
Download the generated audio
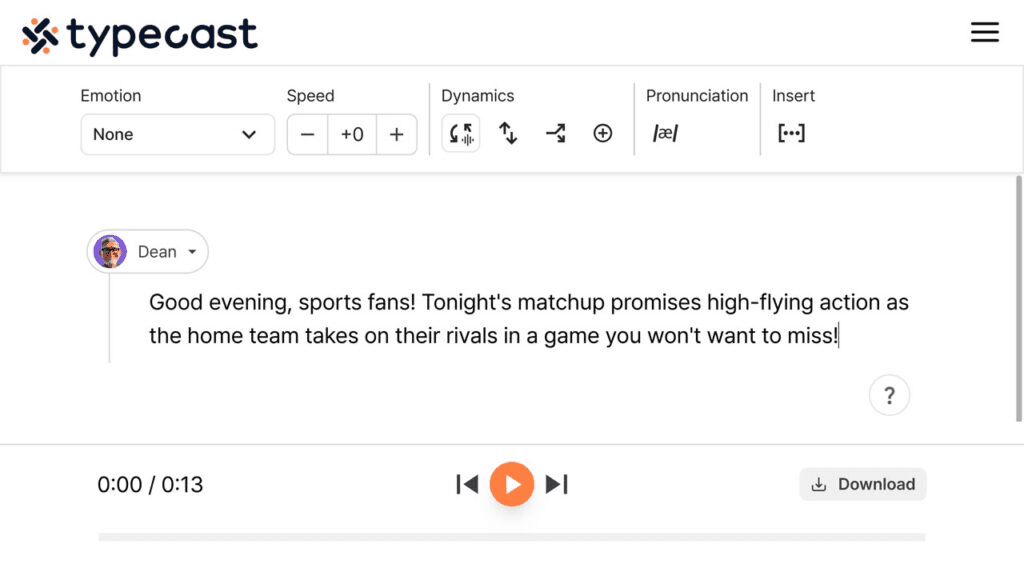coord(863,484)
